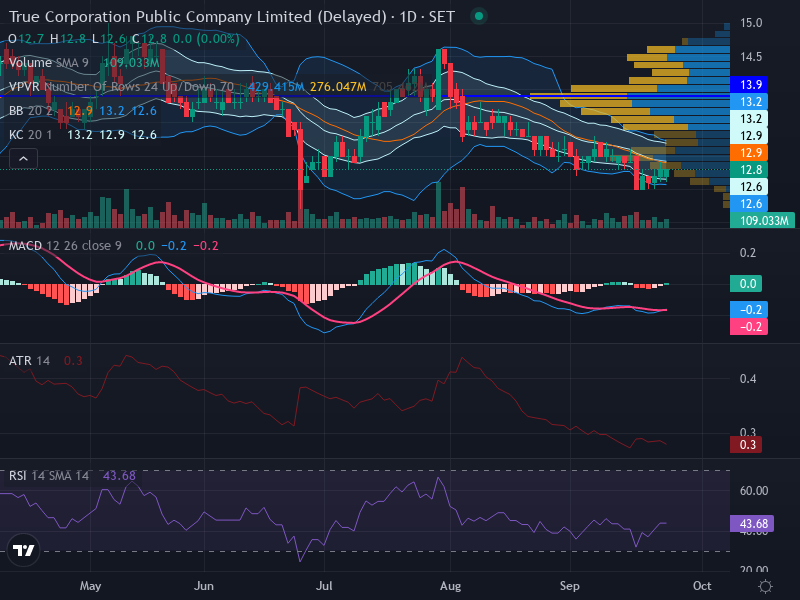The width and height of the screenshot is (800, 600).
Task: Collapse the indicator legend with chevron
Action: [23, 159]
